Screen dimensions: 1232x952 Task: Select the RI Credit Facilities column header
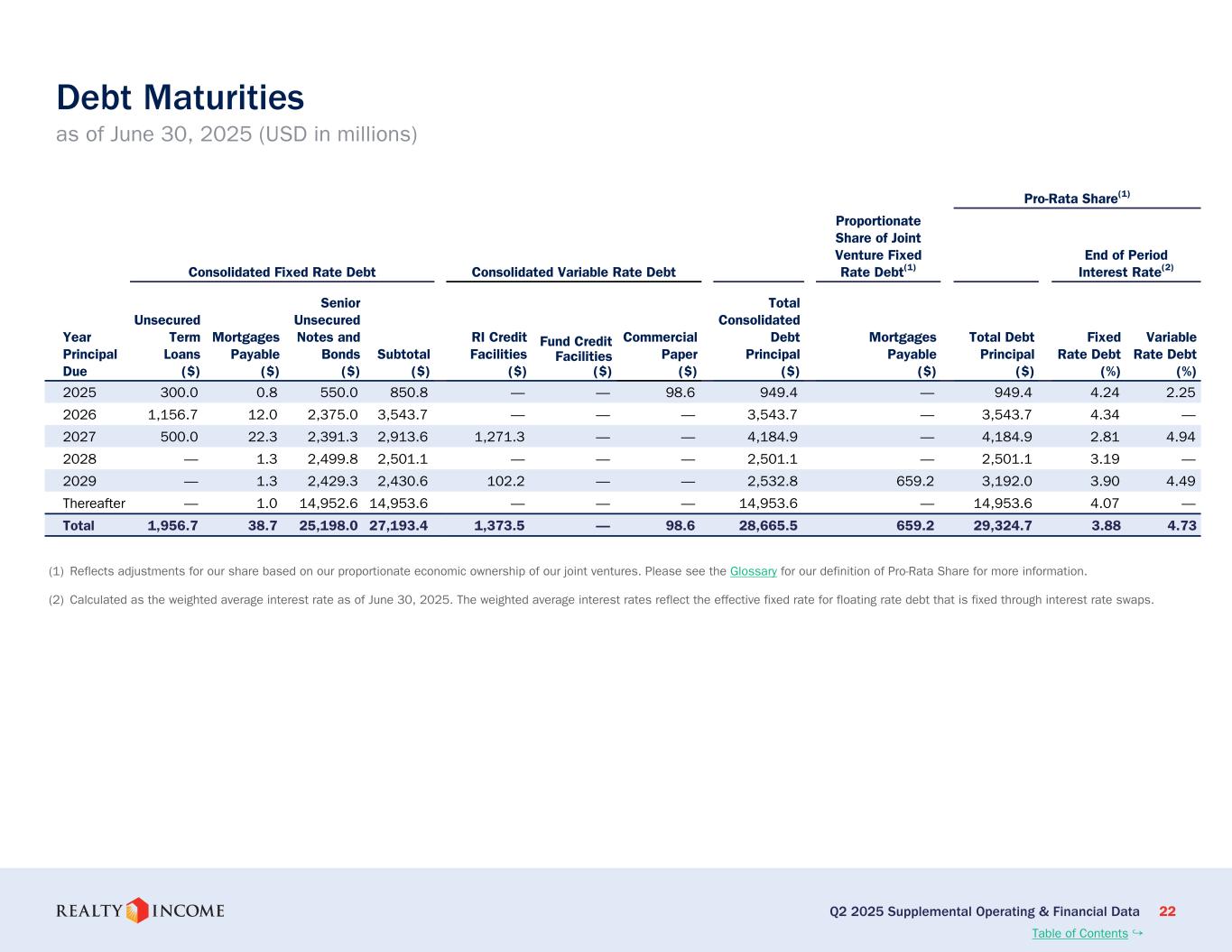(499, 354)
